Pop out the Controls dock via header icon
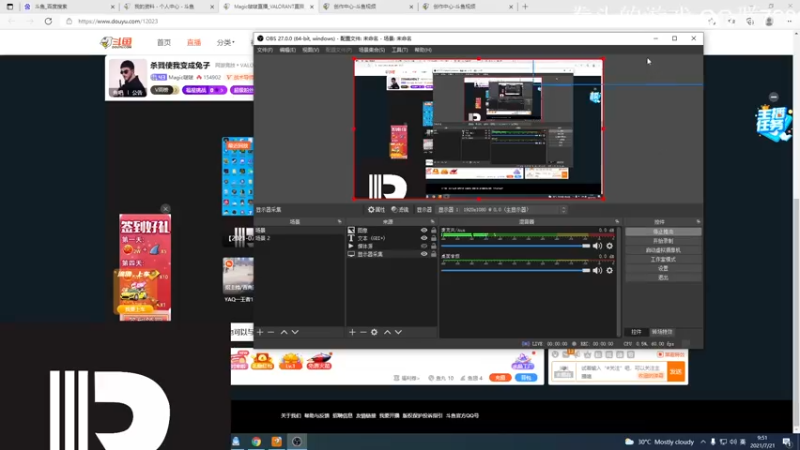The width and height of the screenshot is (800, 450). pyautogui.click(x=698, y=222)
